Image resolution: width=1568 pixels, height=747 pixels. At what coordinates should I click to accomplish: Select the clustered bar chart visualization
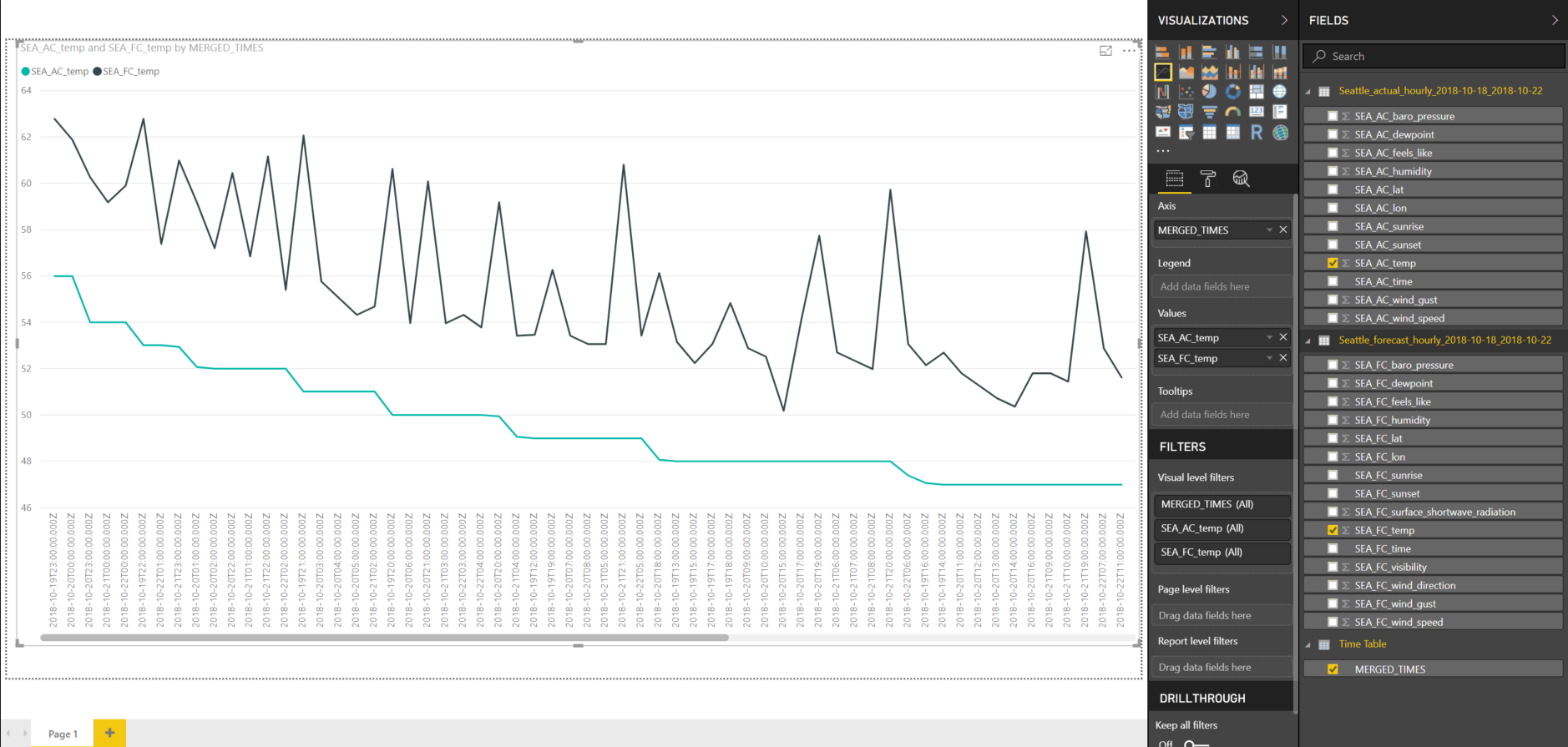pyautogui.click(x=1210, y=52)
